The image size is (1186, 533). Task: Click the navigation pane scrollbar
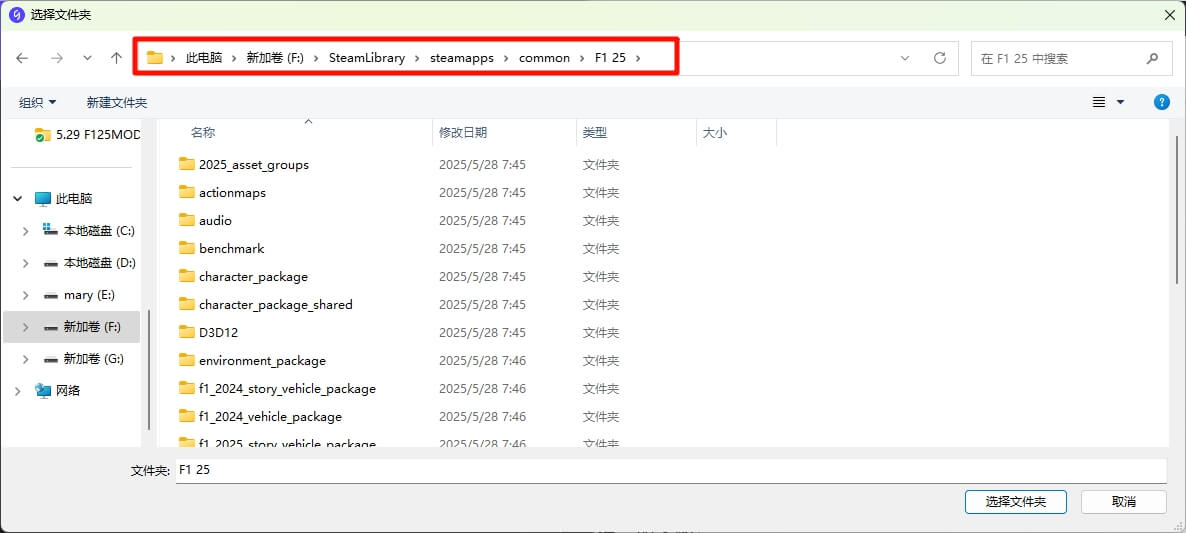pos(149,369)
